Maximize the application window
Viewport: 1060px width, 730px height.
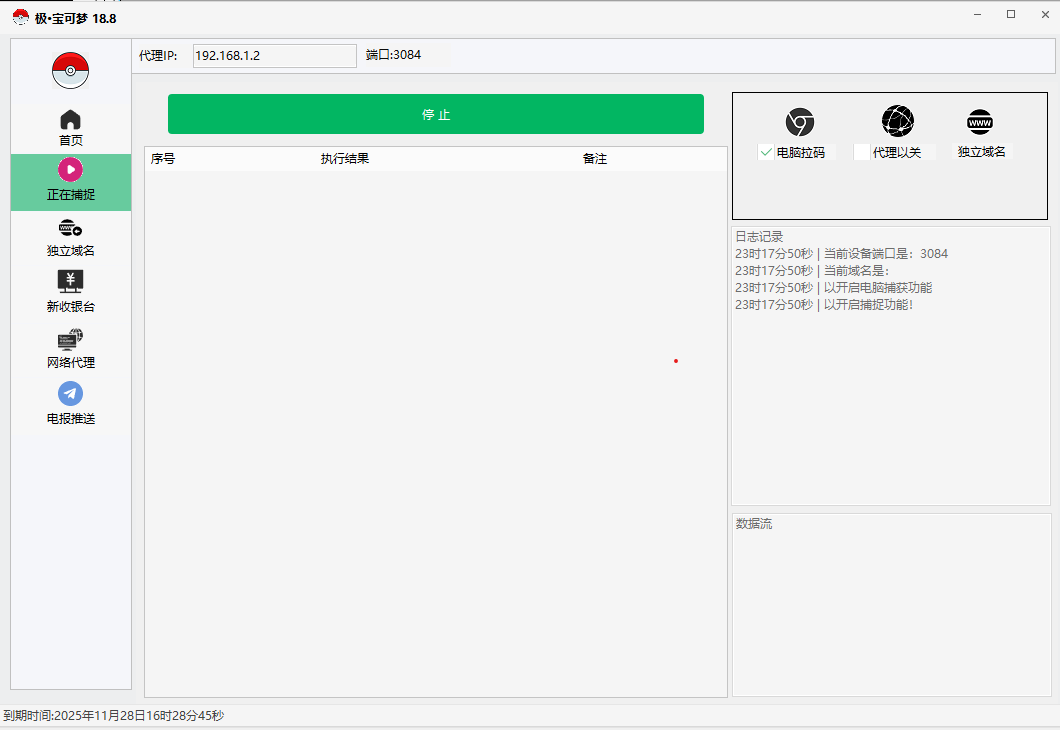tap(1011, 14)
